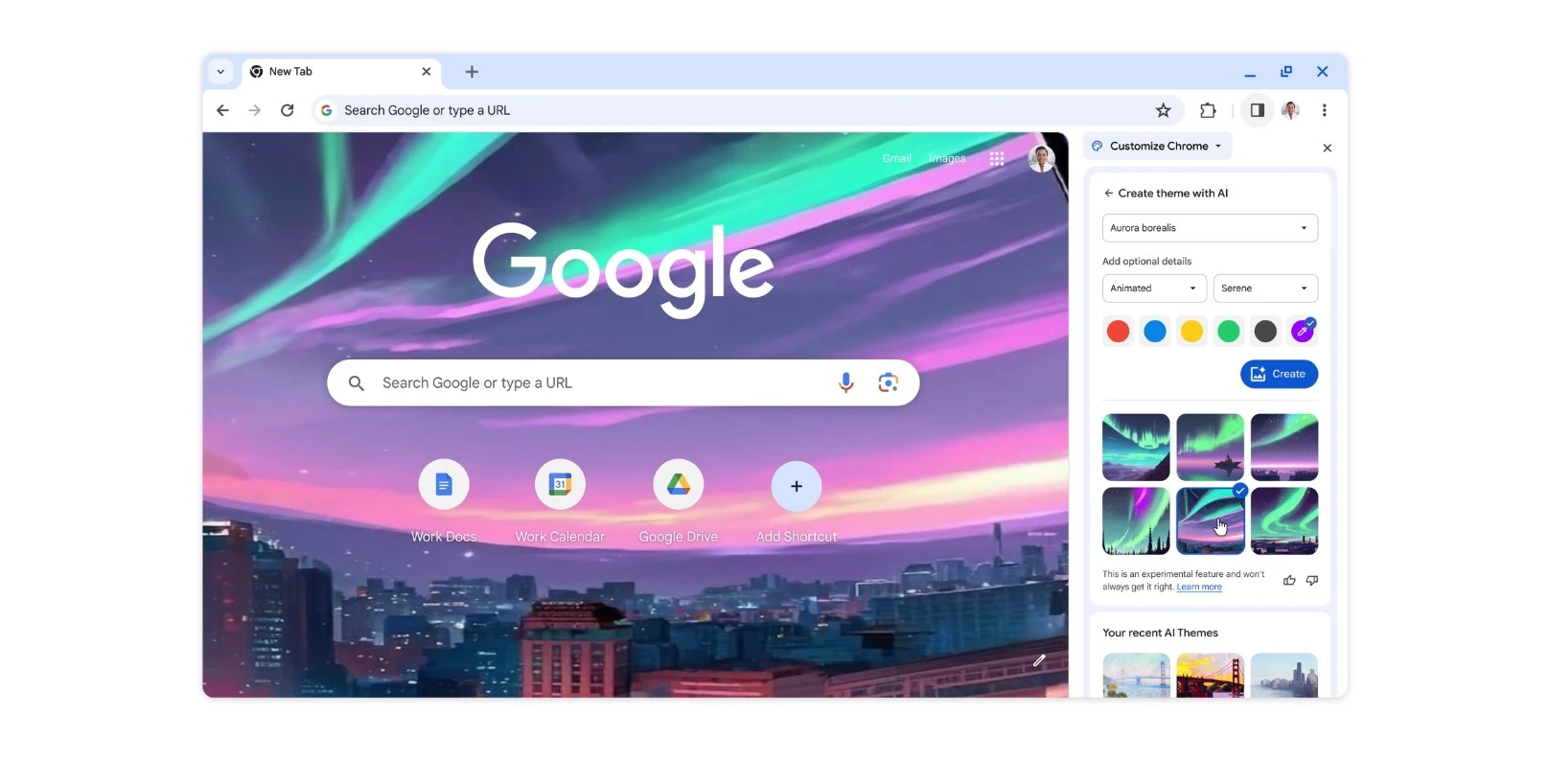Open Google Drive shortcut
Screen dimensions: 1549x784
(679, 485)
